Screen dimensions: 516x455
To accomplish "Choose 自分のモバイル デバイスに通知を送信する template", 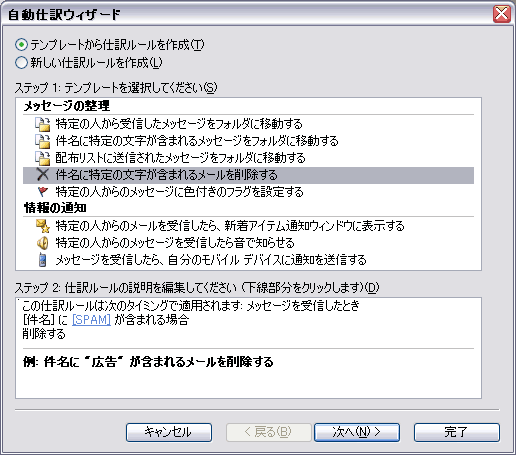I will click(x=248, y=260).
